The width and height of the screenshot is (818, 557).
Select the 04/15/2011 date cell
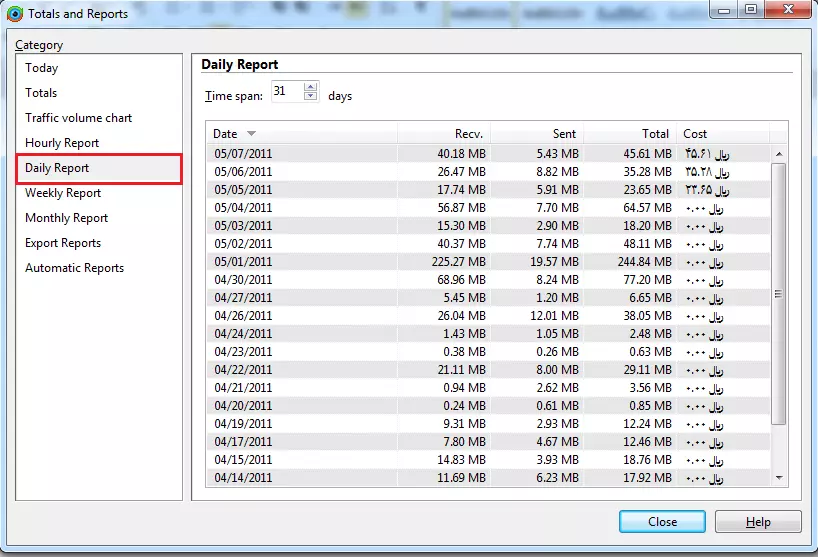[243, 459]
